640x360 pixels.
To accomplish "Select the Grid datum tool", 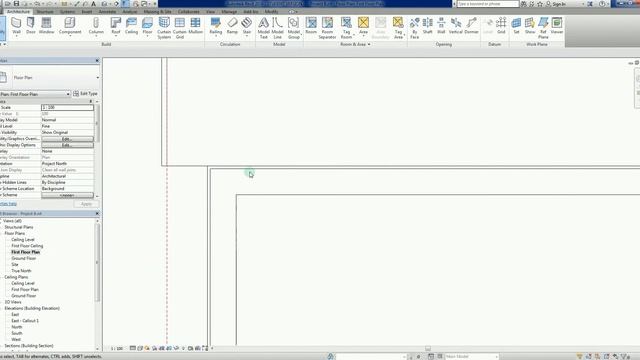I will tap(501, 26).
